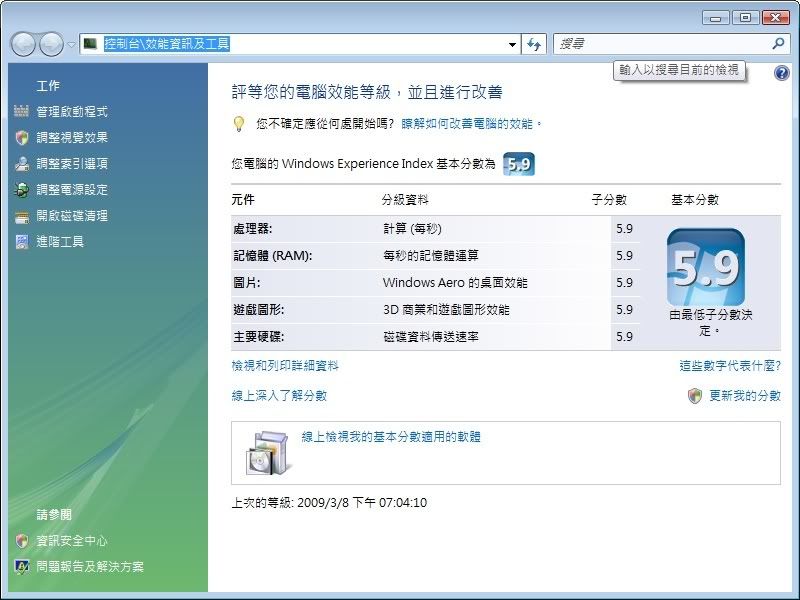
Task: Click 計算 (每秒) rating description
Action: [412, 229]
